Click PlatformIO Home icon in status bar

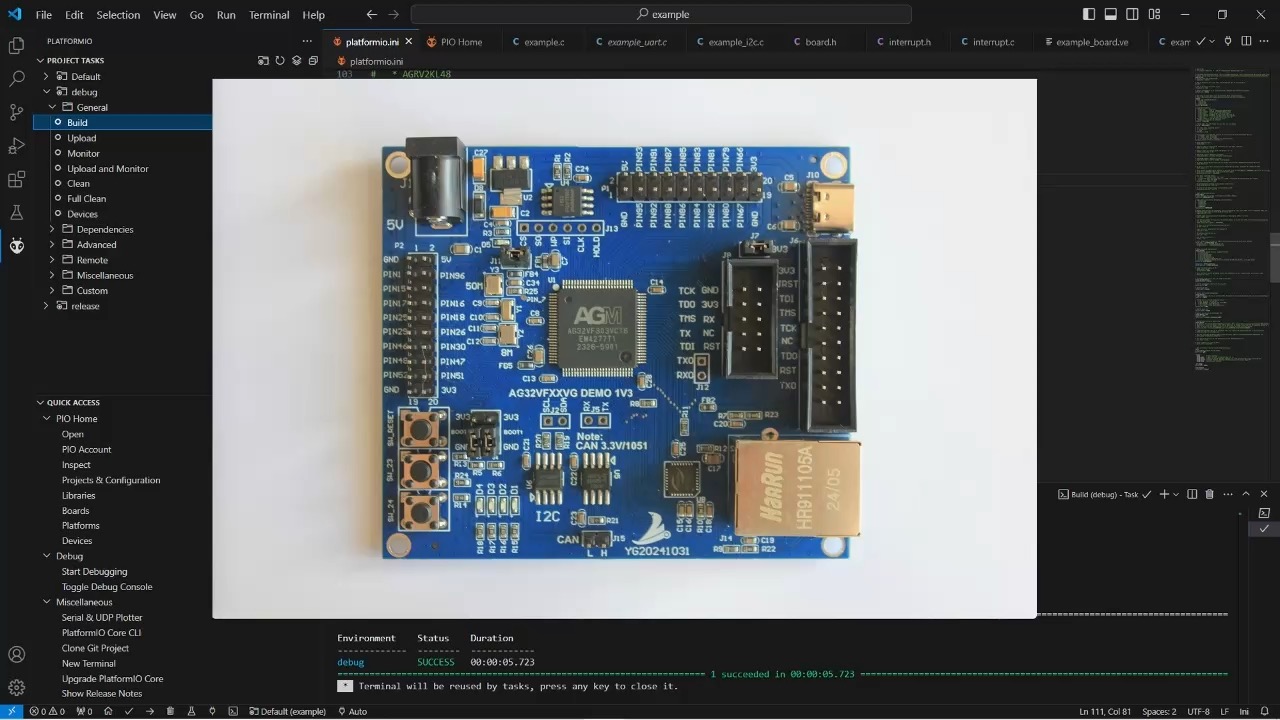pyautogui.click(x=109, y=712)
